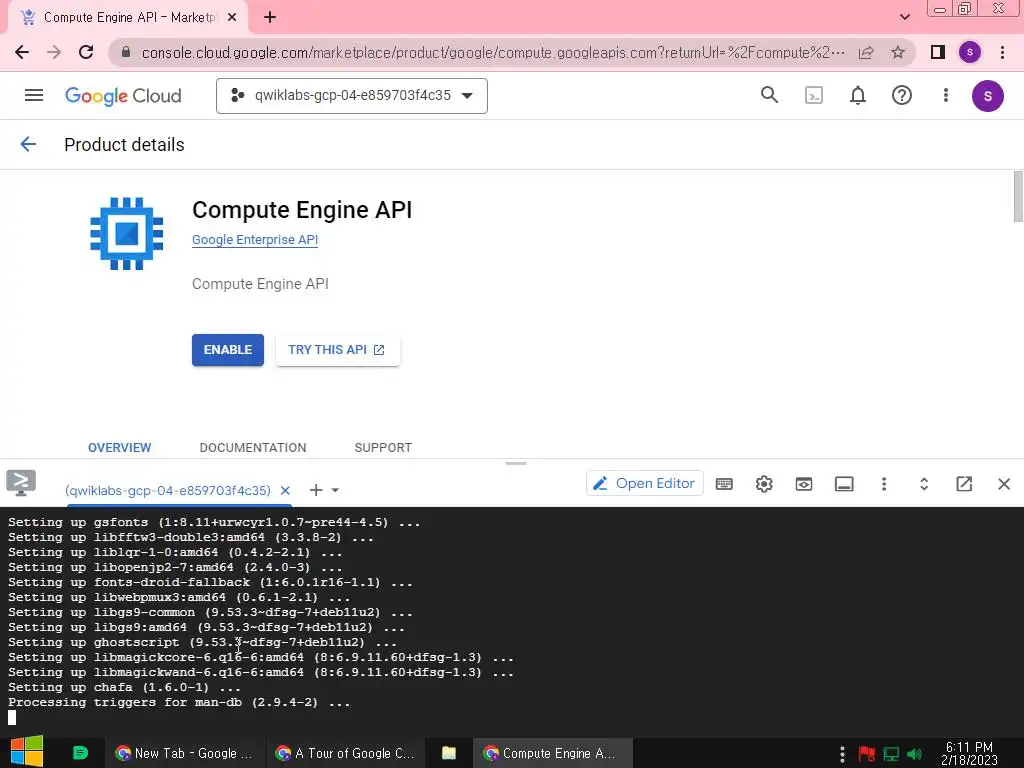Open the Chrome profile avatar

click(970, 52)
